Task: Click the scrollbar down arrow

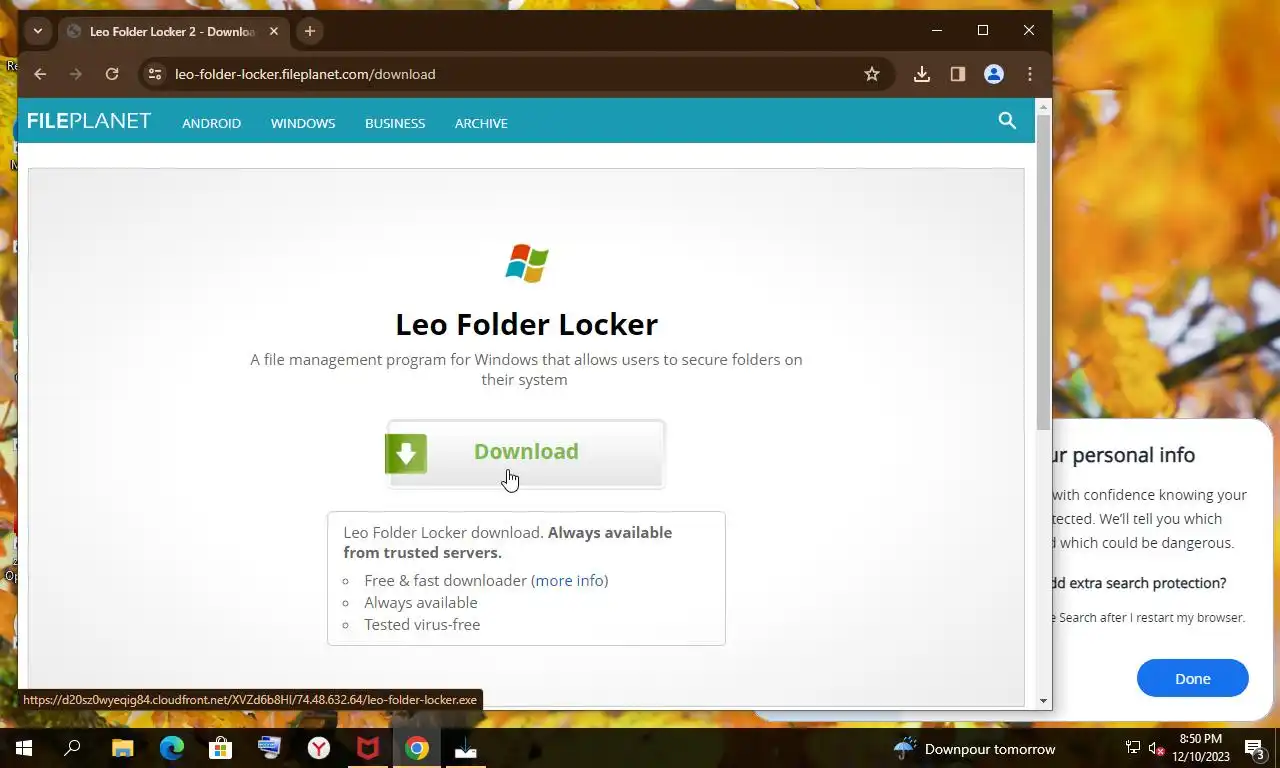Action: [x=1043, y=701]
